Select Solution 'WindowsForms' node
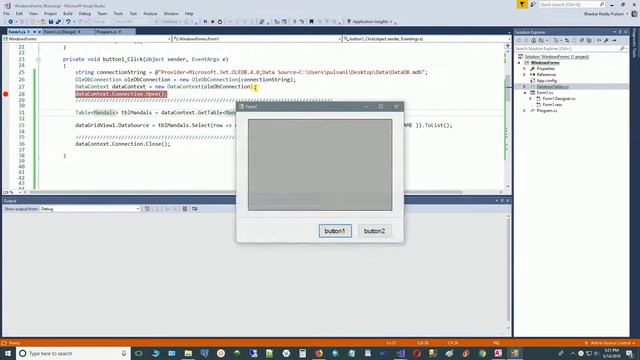 click(556, 57)
